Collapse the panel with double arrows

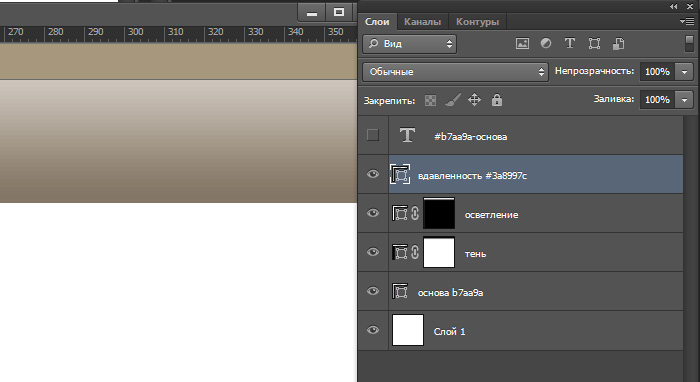pyautogui.click(x=674, y=6)
